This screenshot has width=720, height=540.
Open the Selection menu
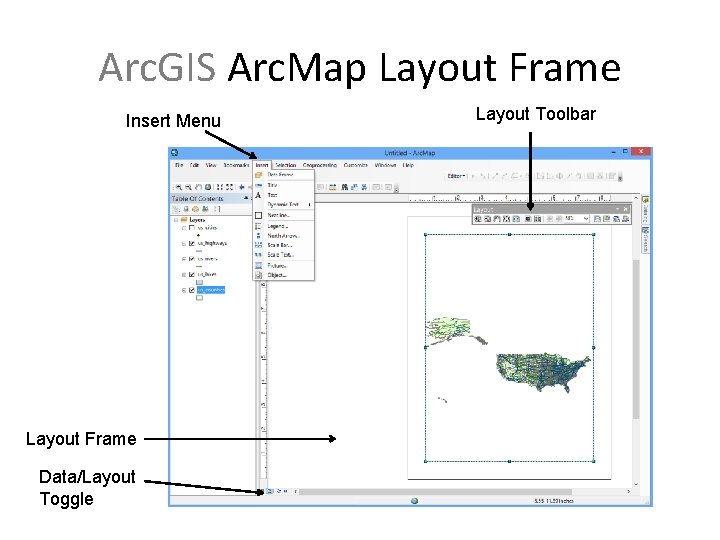pyautogui.click(x=286, y=165)
